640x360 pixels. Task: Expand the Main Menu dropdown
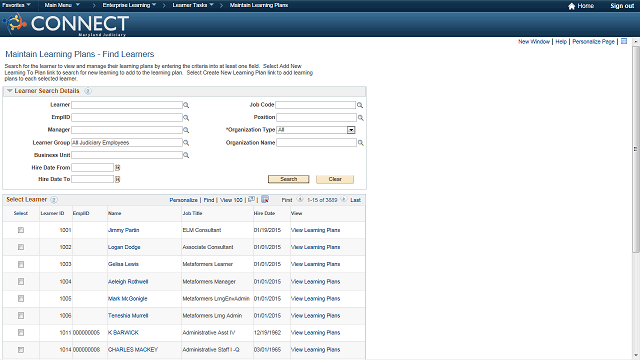pyautogui.click(x=62, y=5)
